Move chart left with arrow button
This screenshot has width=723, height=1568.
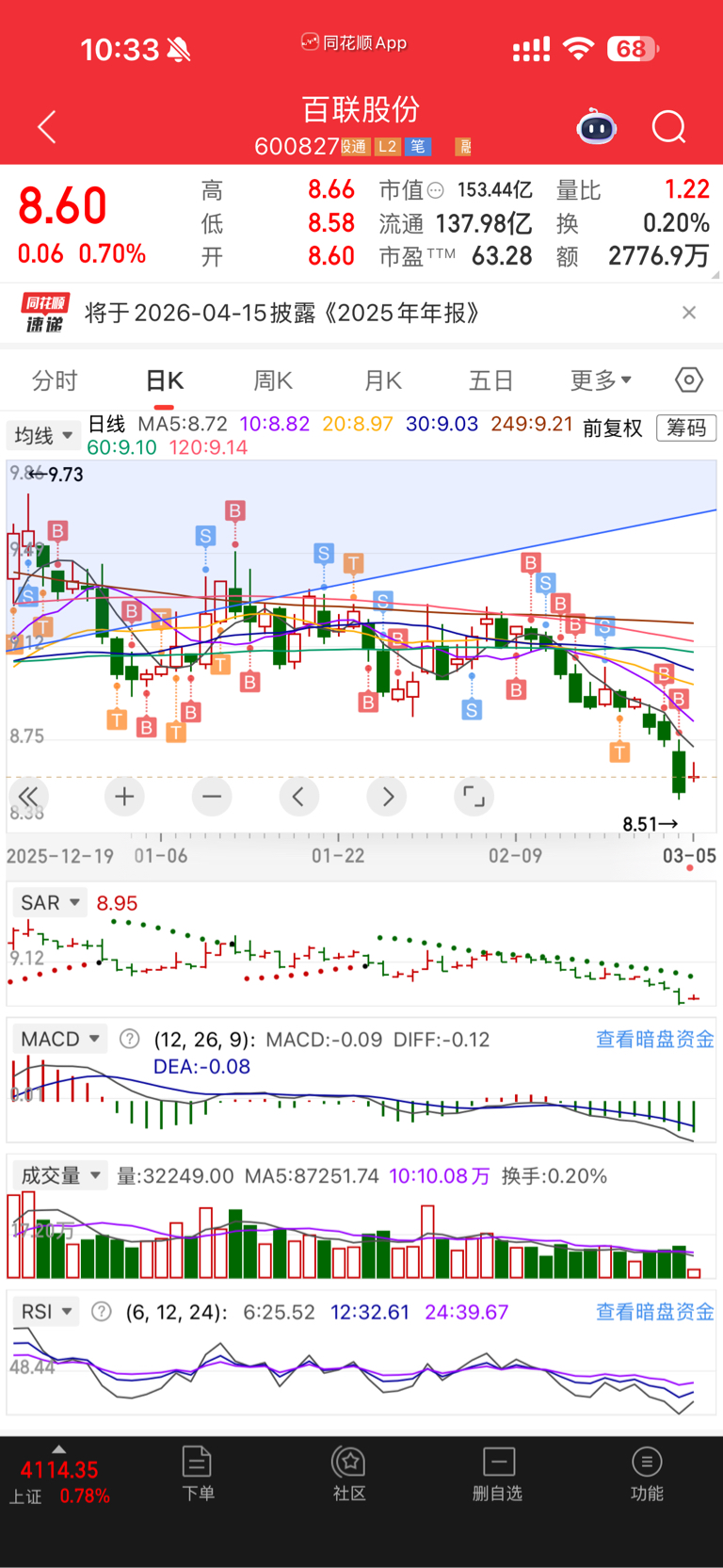(x=299, y=797)
